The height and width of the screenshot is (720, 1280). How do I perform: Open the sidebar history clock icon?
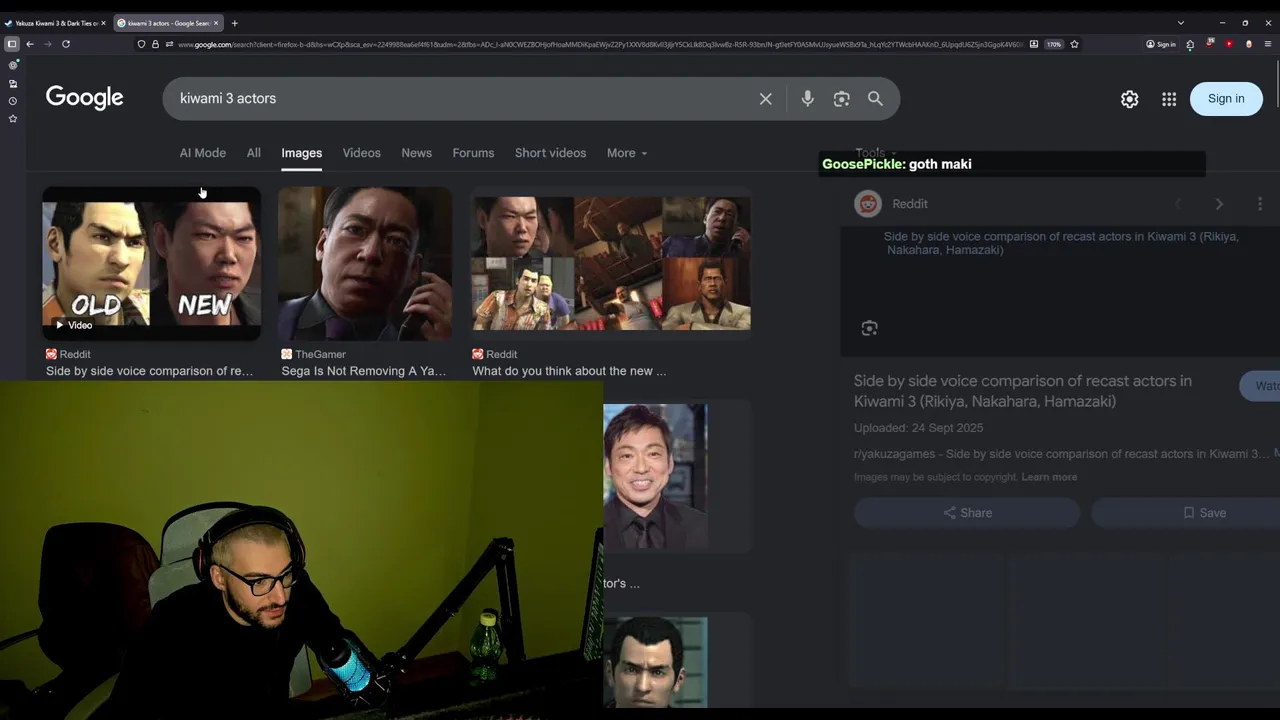(x=13, y=101)
